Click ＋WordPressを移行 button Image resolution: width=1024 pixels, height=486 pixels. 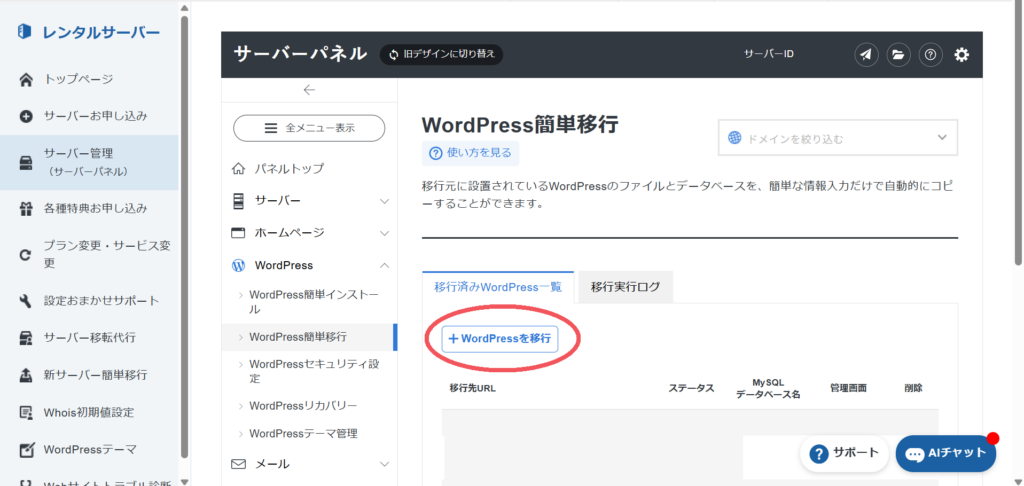coord(500,338)
